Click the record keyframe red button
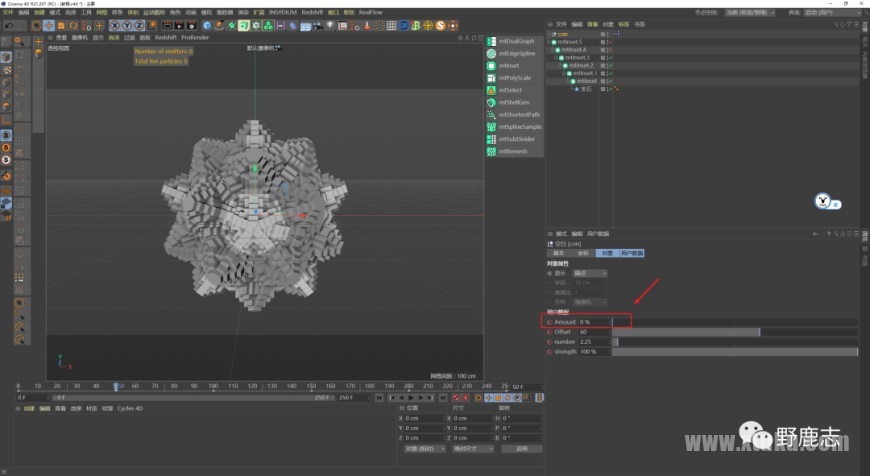Screen dimensions: 870x476 point(456,398)
